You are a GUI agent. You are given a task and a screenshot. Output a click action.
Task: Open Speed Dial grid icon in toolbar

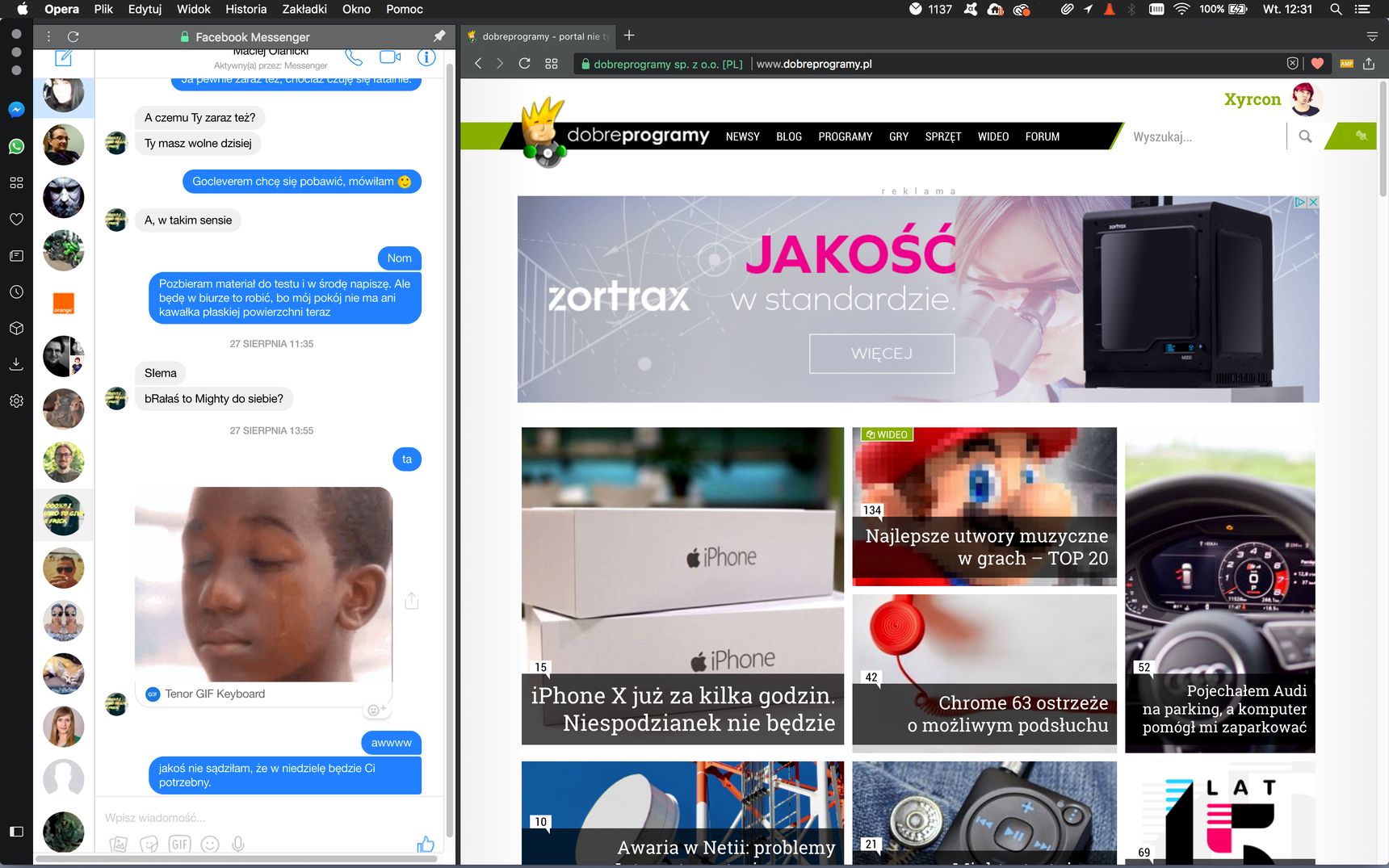pos(552,63)
